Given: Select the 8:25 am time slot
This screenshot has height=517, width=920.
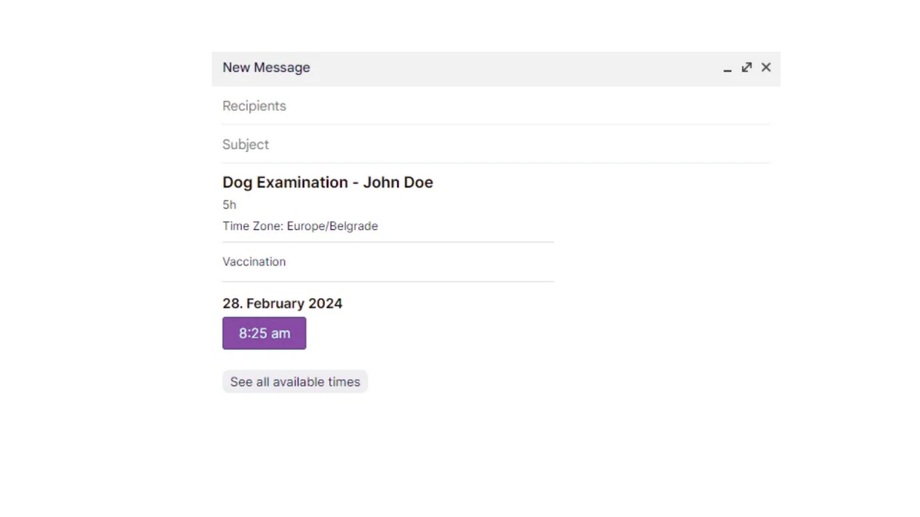Looking at the screenshot, I should (x=264, y=333).
